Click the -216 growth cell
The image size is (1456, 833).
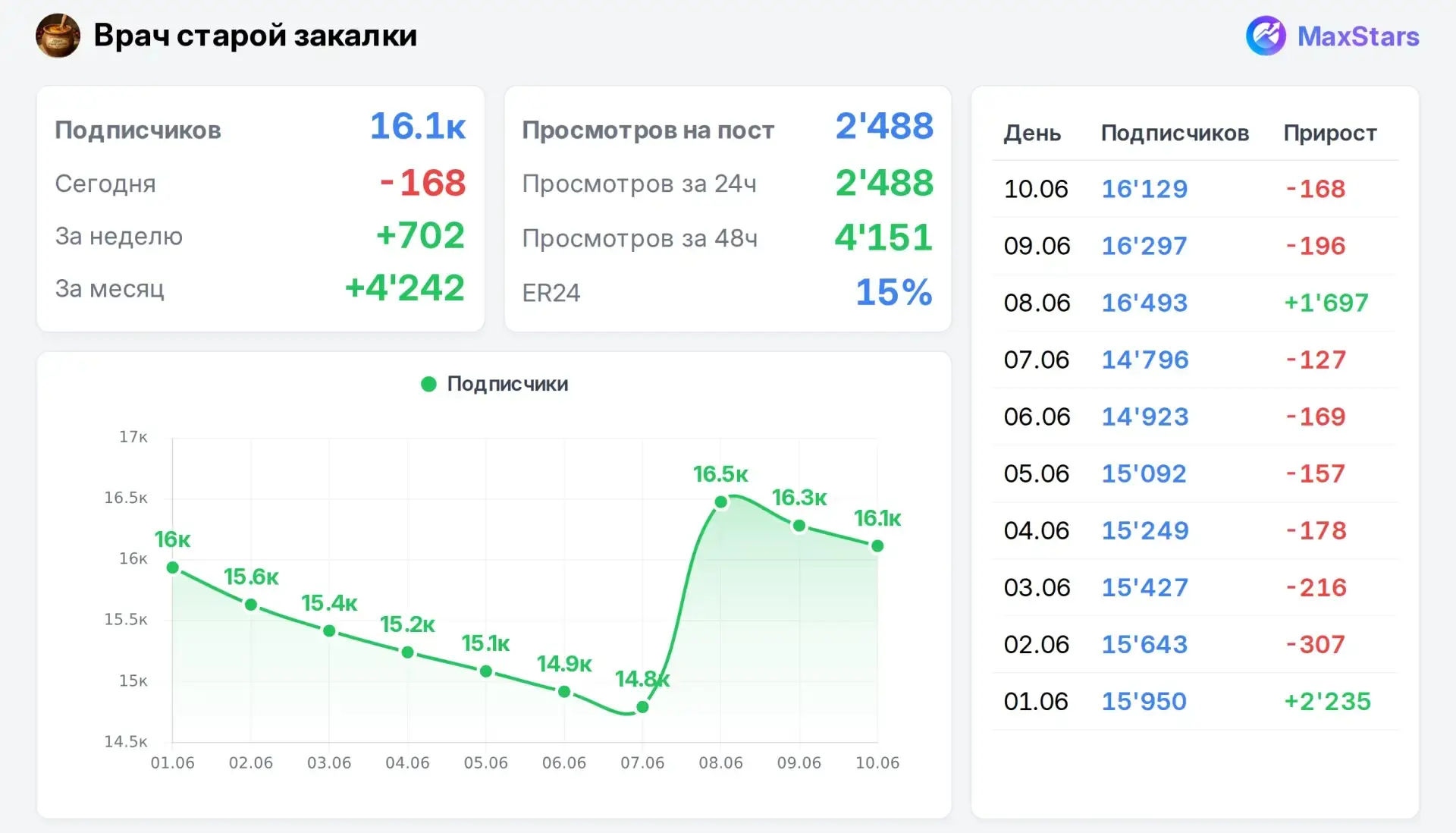[1316, 587]
